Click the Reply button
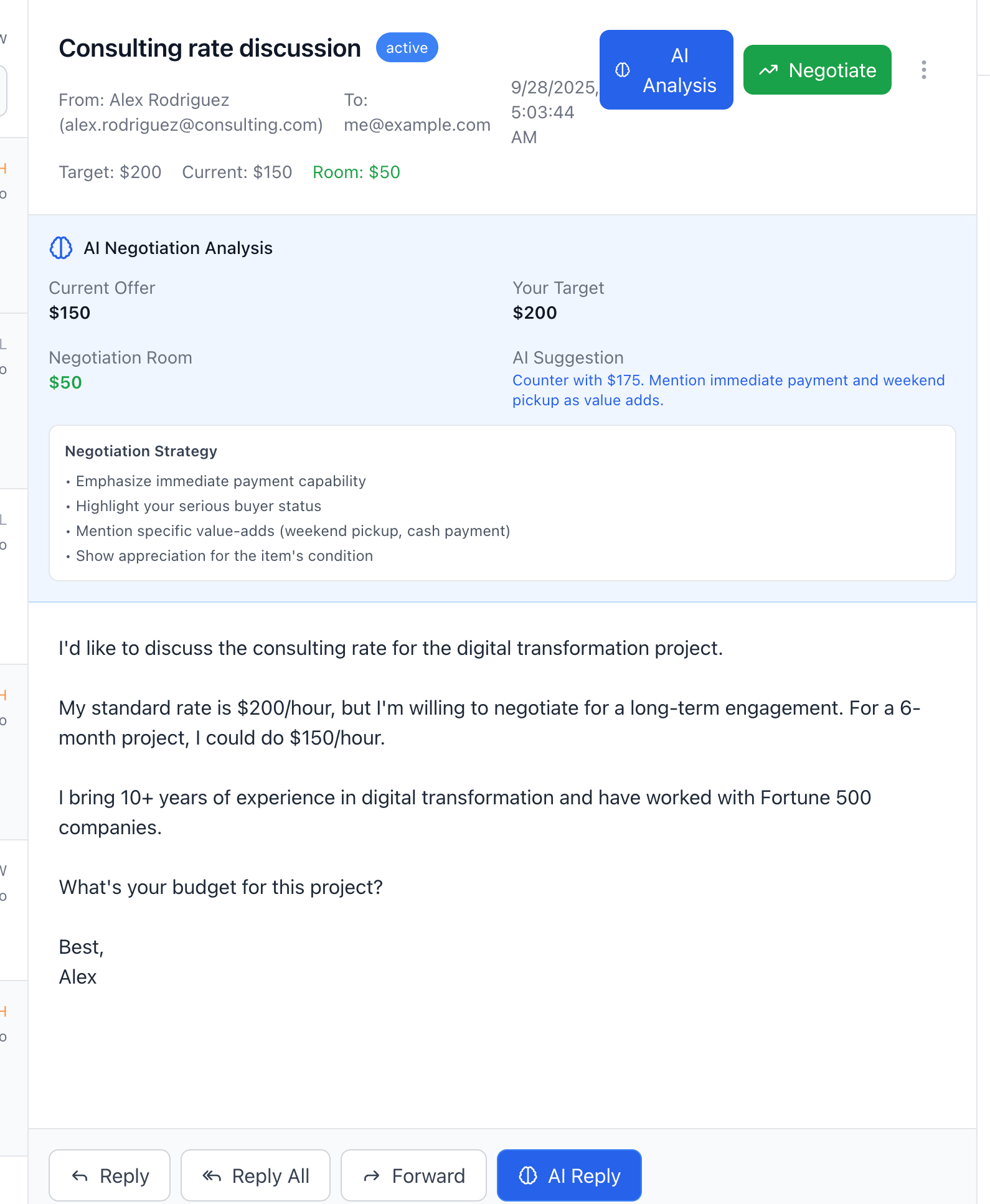Screen dimensions: 990x1204 (110, 1175)
